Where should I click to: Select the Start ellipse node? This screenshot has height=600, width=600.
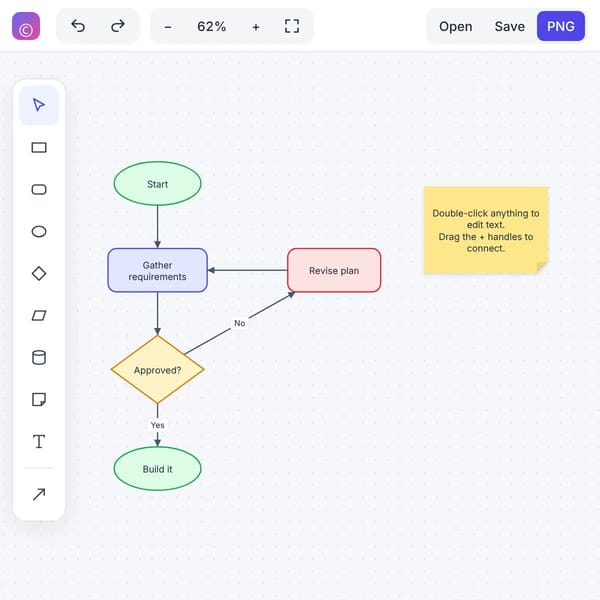point(157,184)
